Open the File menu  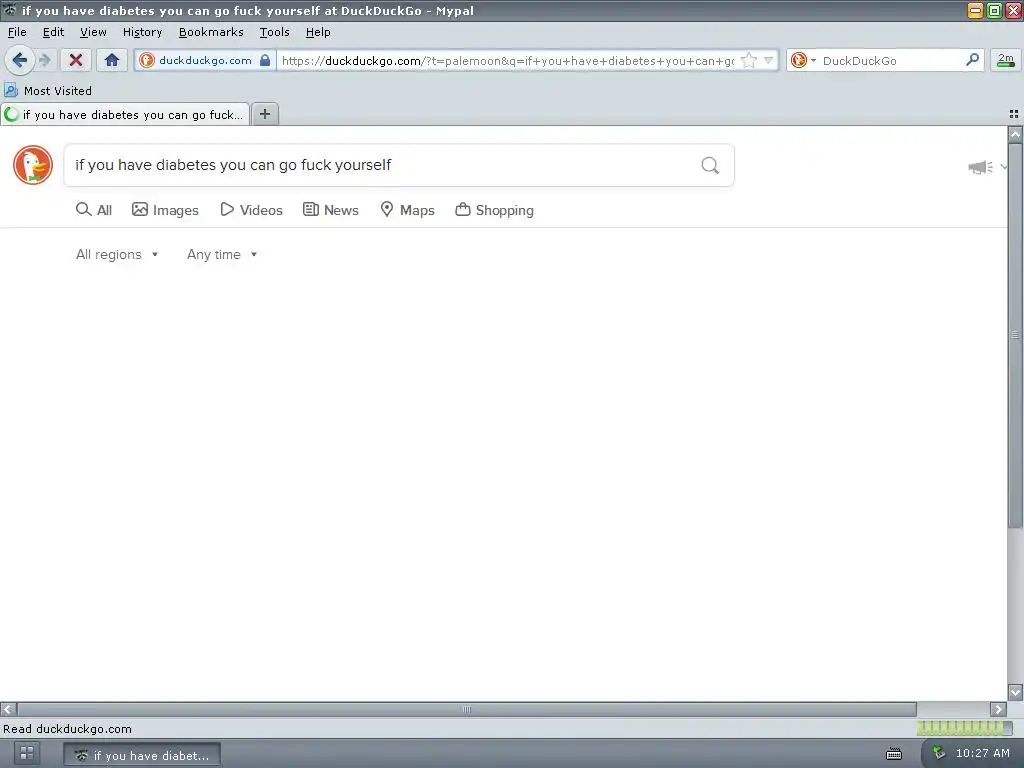17,32
